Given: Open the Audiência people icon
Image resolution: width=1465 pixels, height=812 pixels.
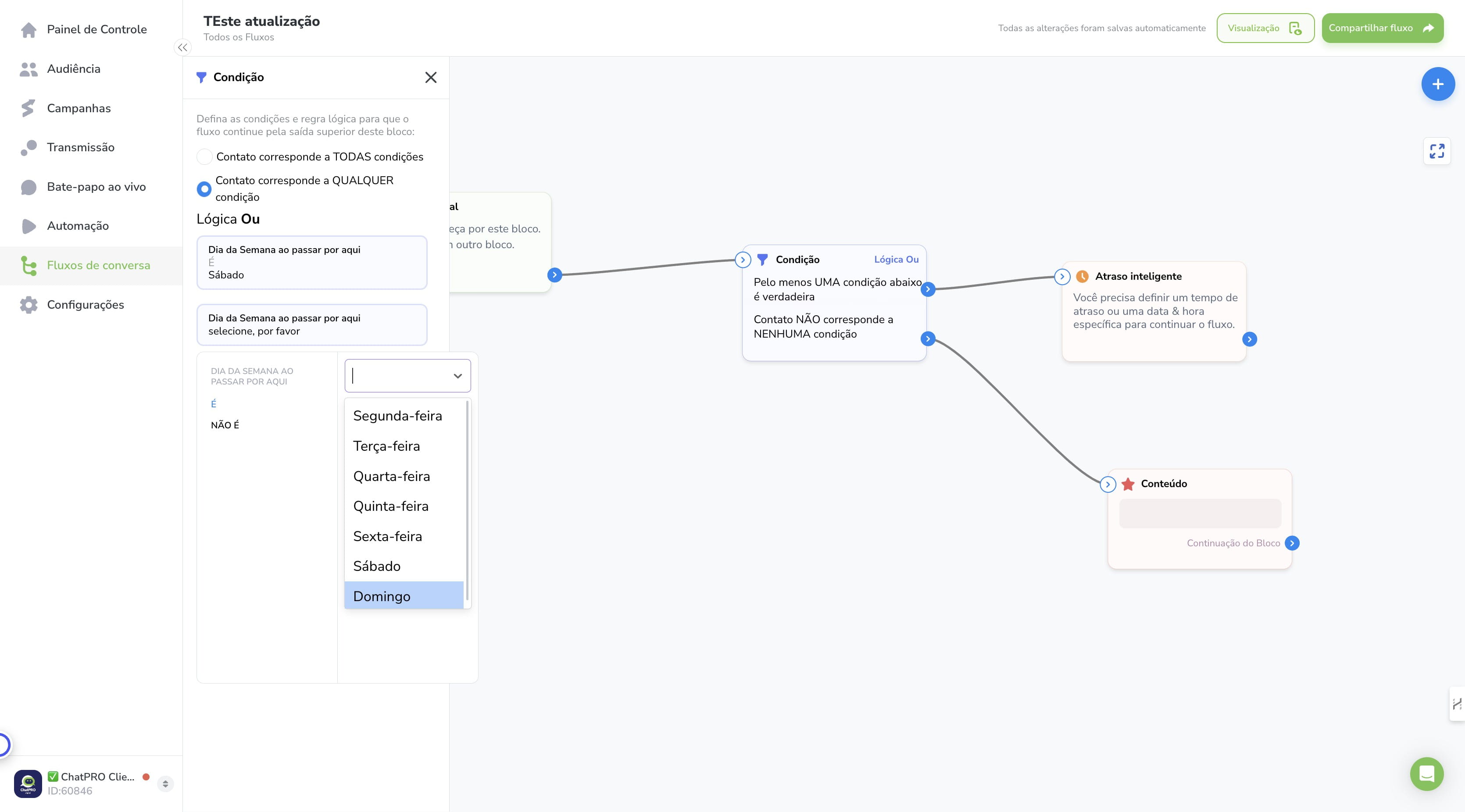Looking at the screenshot, I should pyautogui.click(x=29, y=69).
